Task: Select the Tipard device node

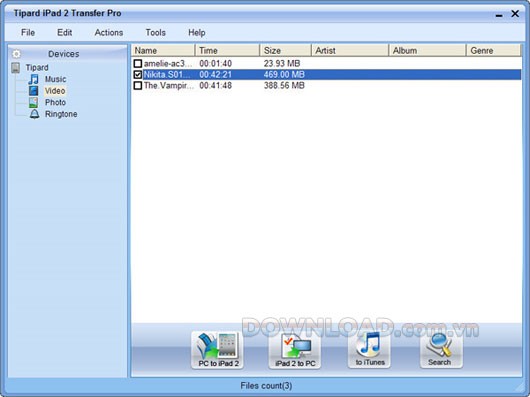Action: [37, 68]
